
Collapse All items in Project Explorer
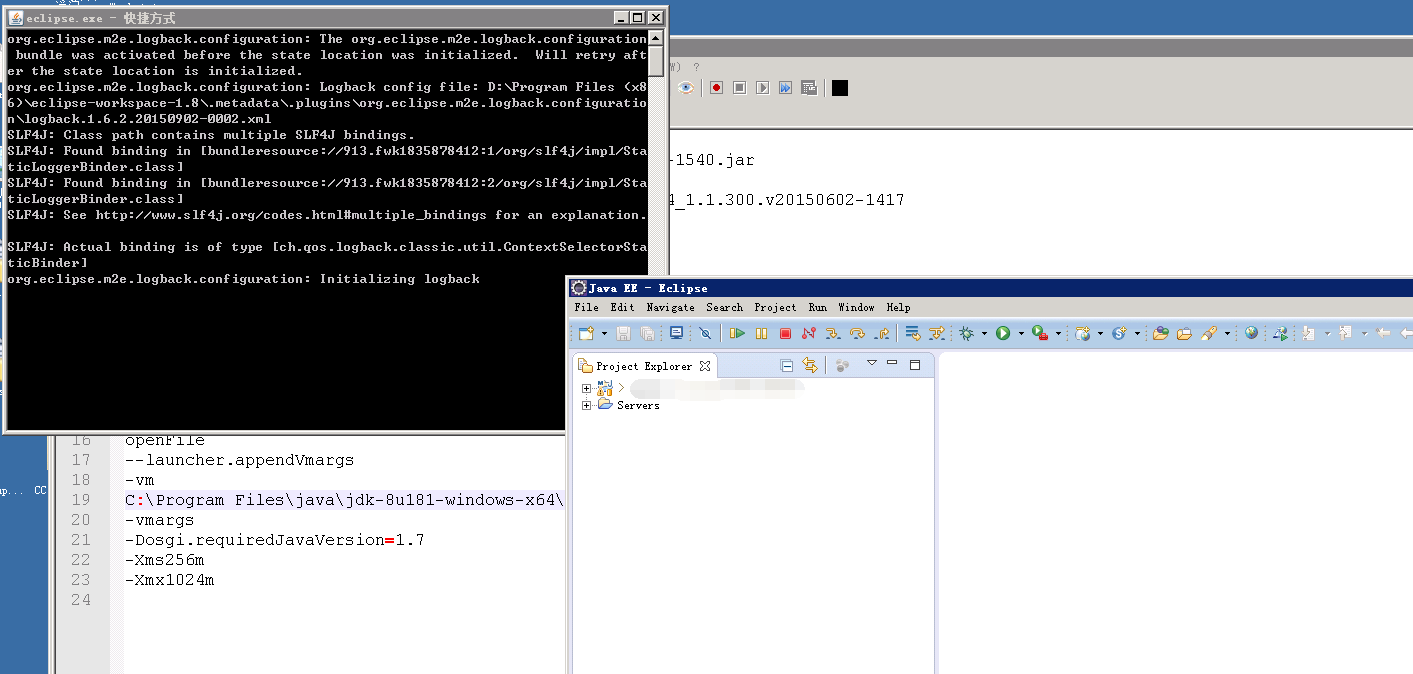click(787, 366)
